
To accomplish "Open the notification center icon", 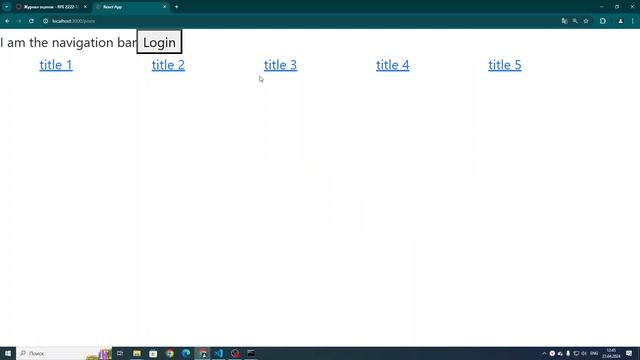I will click(629, 353).
